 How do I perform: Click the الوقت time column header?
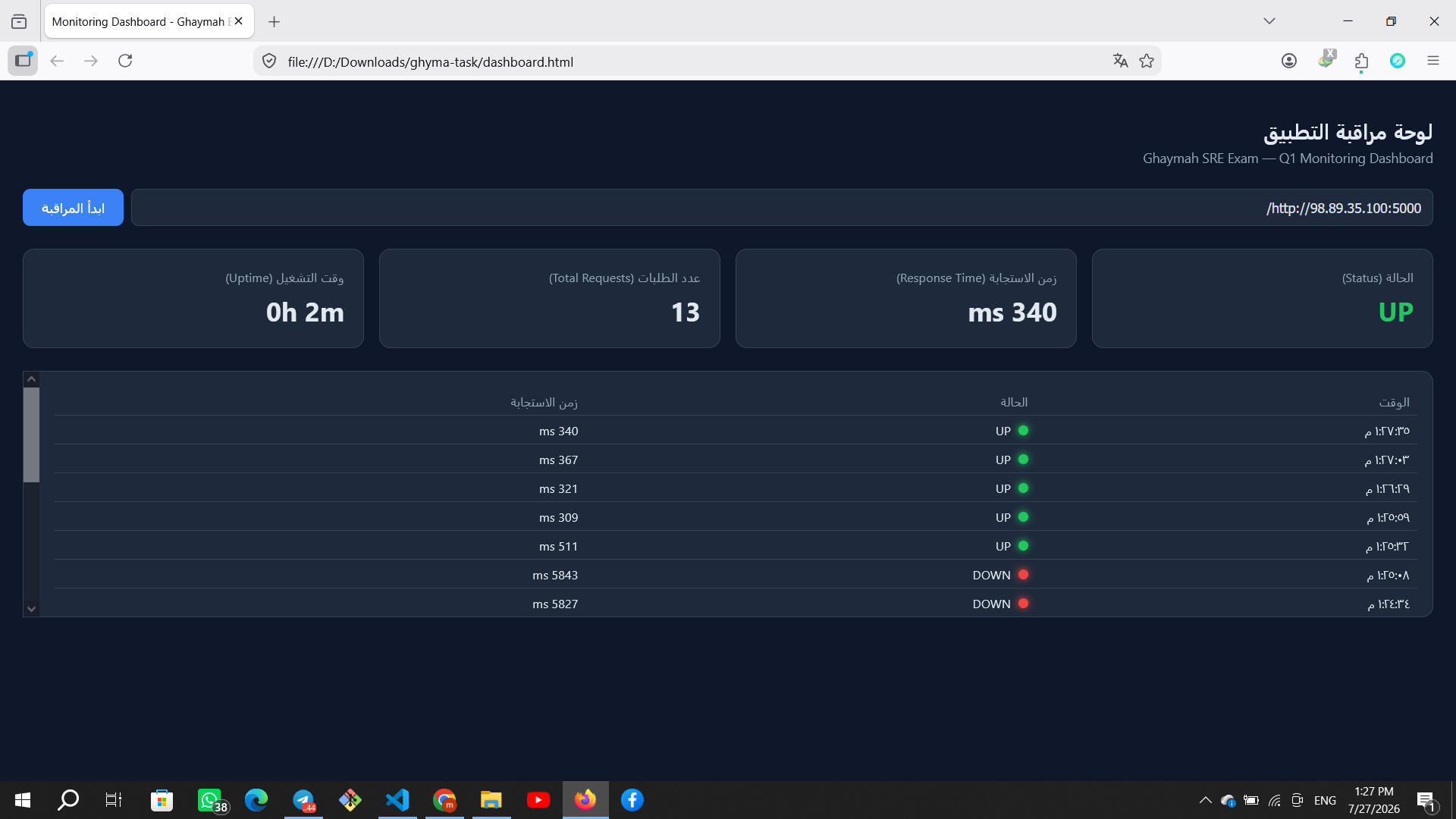(x=1394, y=402)
